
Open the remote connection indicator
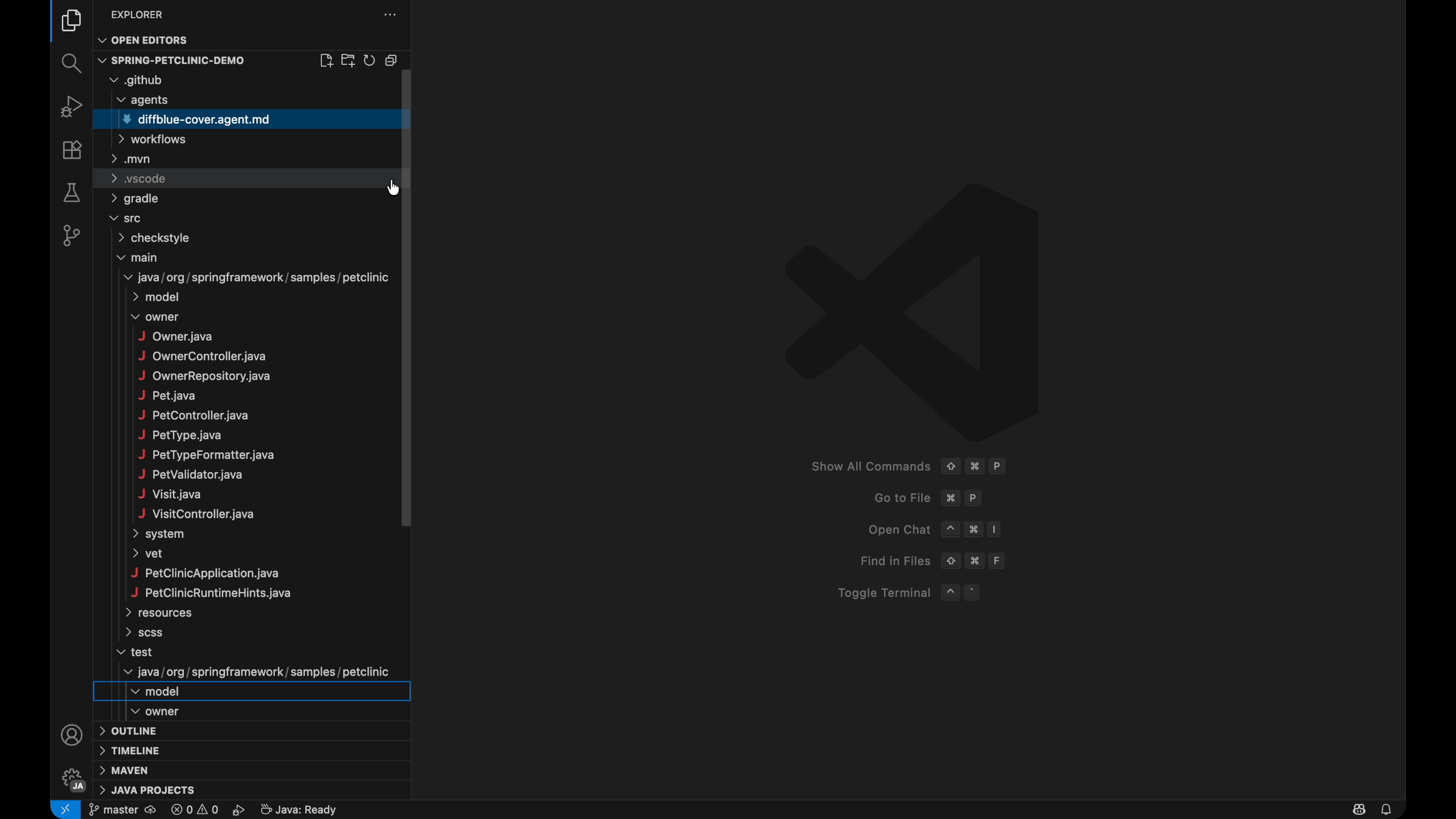point(65,809)
